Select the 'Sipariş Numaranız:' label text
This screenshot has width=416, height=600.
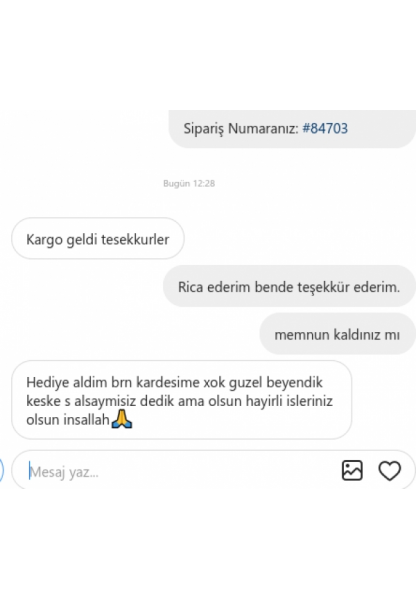(241, 129)
